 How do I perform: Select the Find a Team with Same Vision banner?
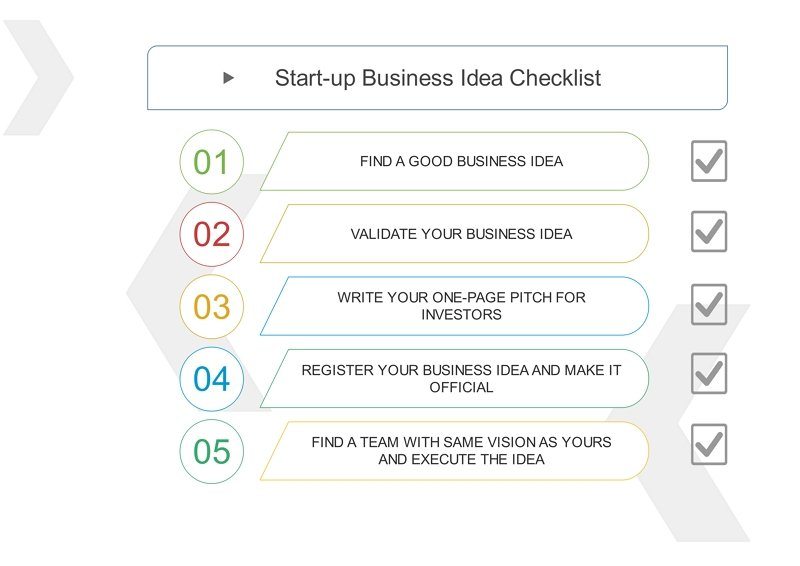455,451
